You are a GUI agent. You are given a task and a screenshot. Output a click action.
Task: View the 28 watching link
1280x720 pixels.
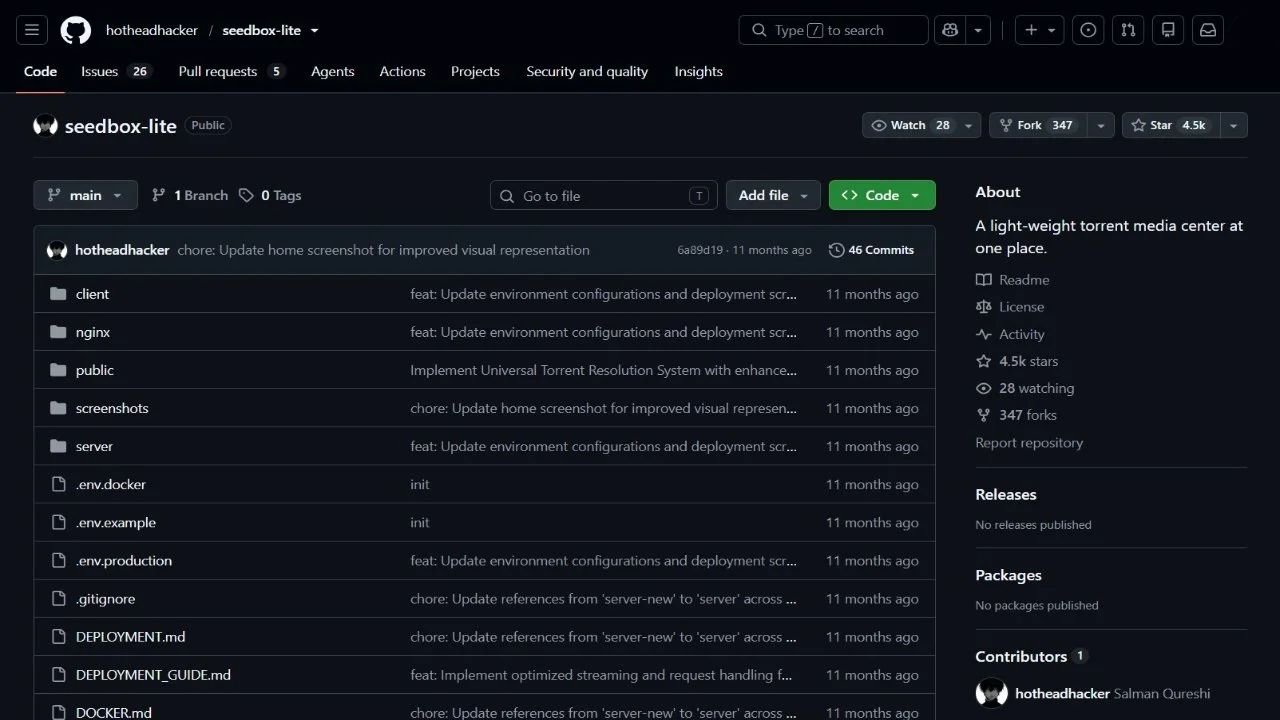[x=1025, y=388]
